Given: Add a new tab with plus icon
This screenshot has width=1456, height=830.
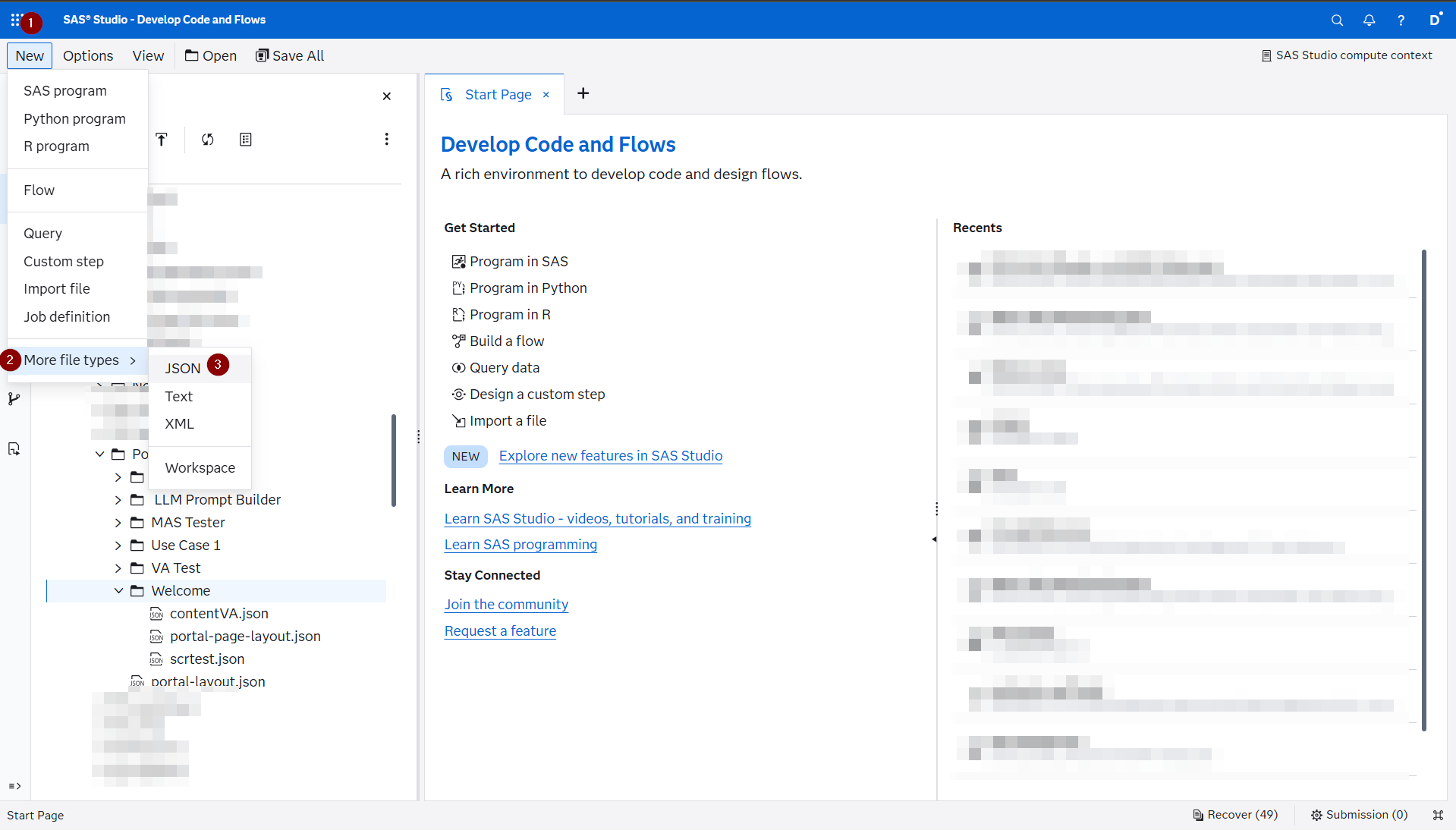Looking at the screenshot, I should 583,93.
